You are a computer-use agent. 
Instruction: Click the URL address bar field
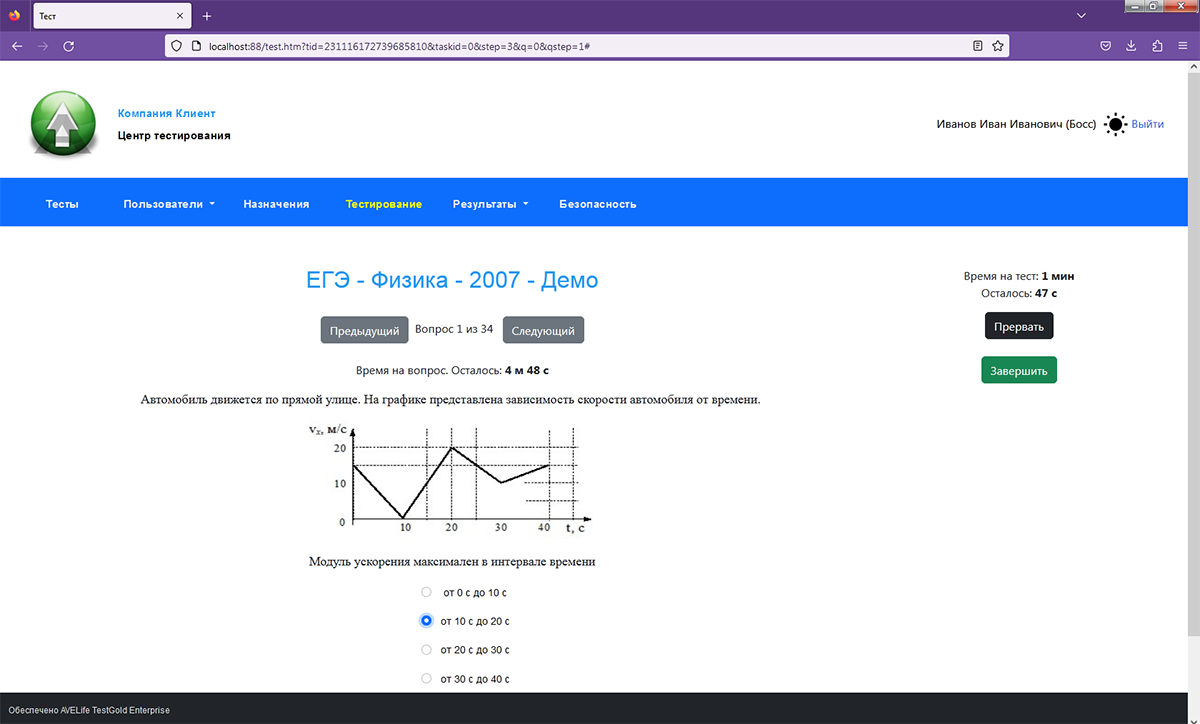[x=580, y=46]
